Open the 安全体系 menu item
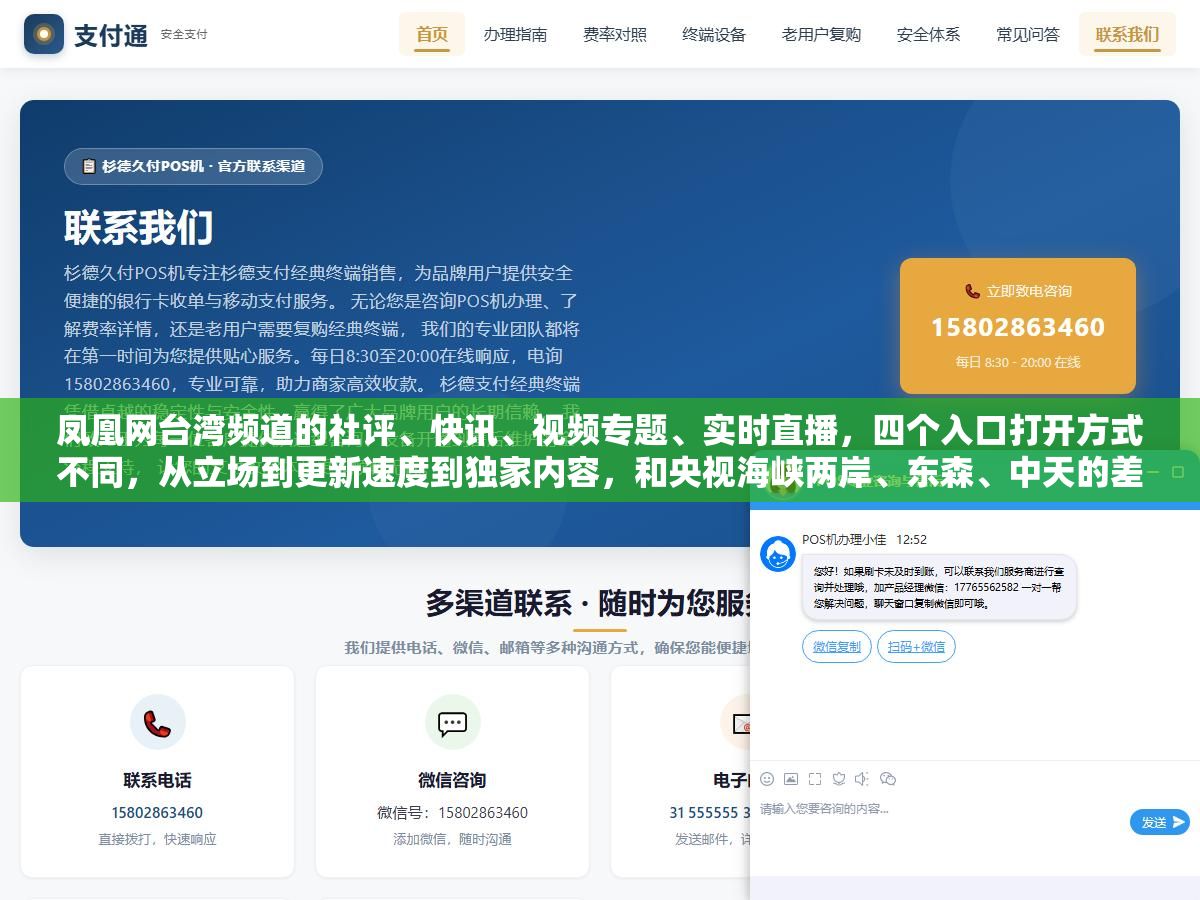Viewport: 1200px width, 900px height. 928,34
